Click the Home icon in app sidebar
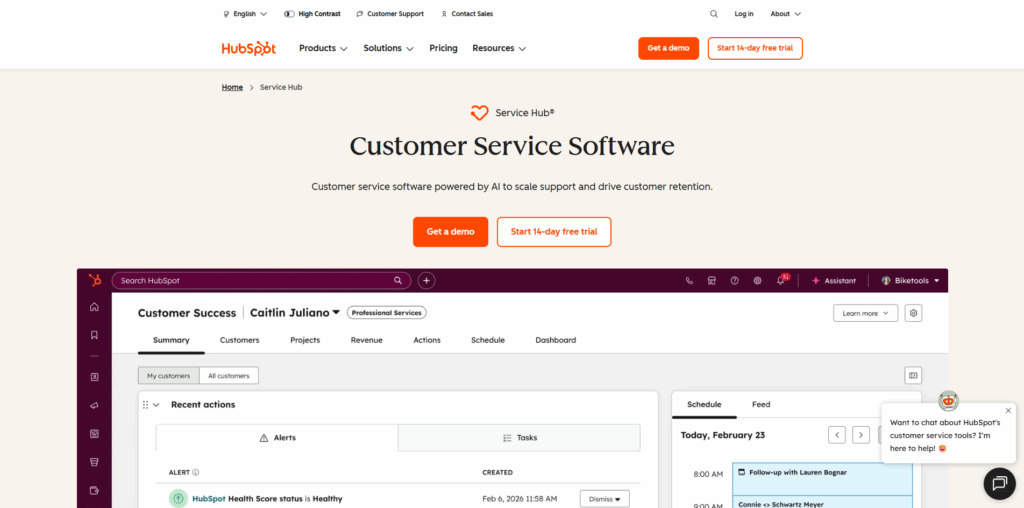Image resolution: width=1024 pixels, height=508 pixels. tap(95, 307)
